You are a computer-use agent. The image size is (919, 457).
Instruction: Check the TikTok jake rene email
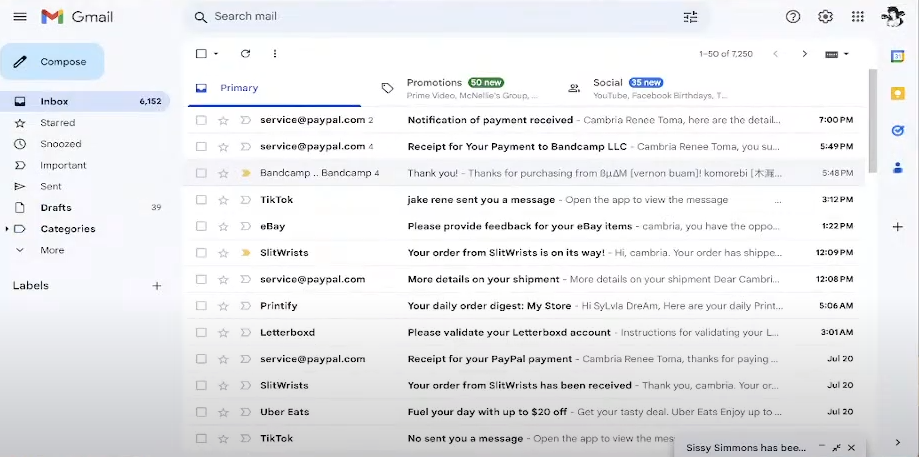[201, 200]
